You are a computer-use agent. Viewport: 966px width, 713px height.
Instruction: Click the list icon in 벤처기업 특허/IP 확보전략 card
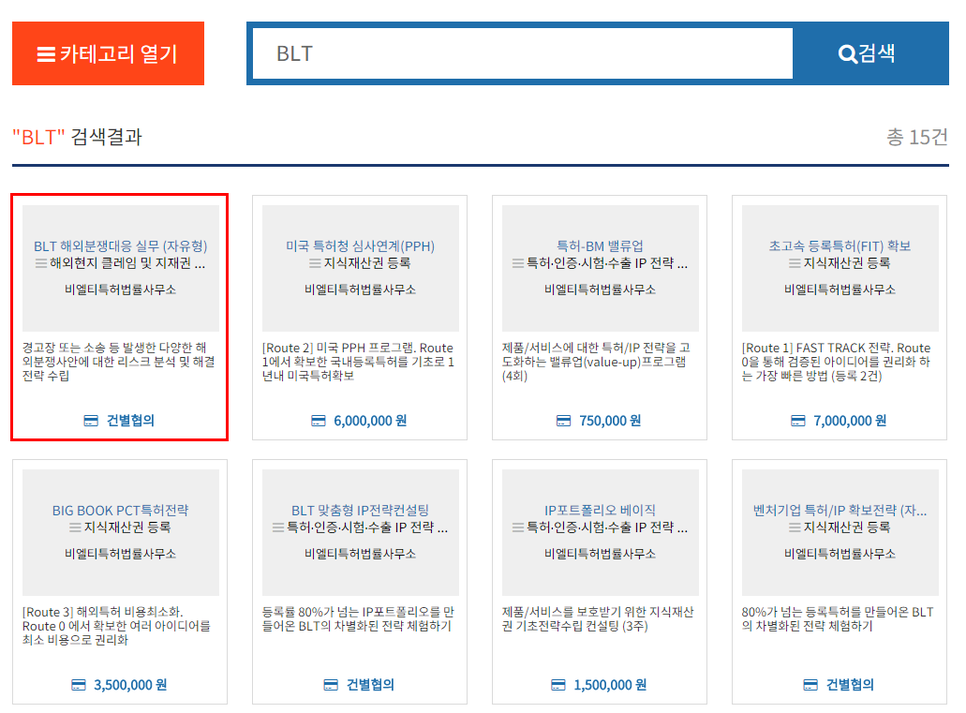[x=795, y=528]
